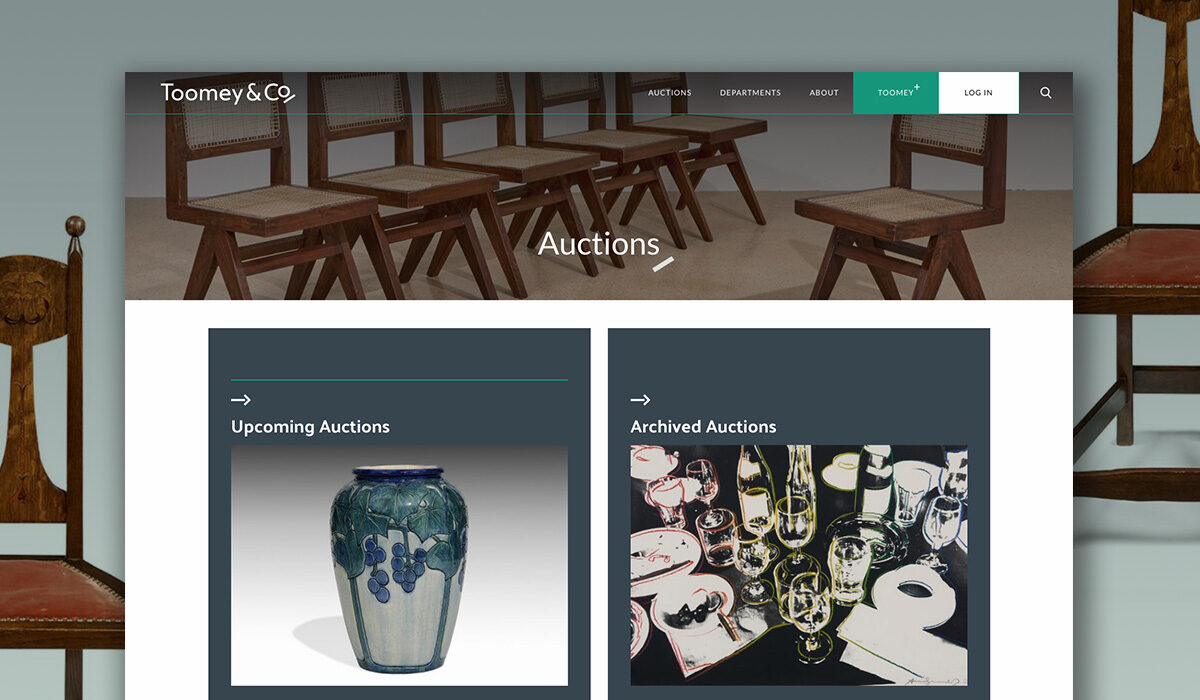Click the large Auctions page title
The image size is (1200, 700).
tap(599, 244)
